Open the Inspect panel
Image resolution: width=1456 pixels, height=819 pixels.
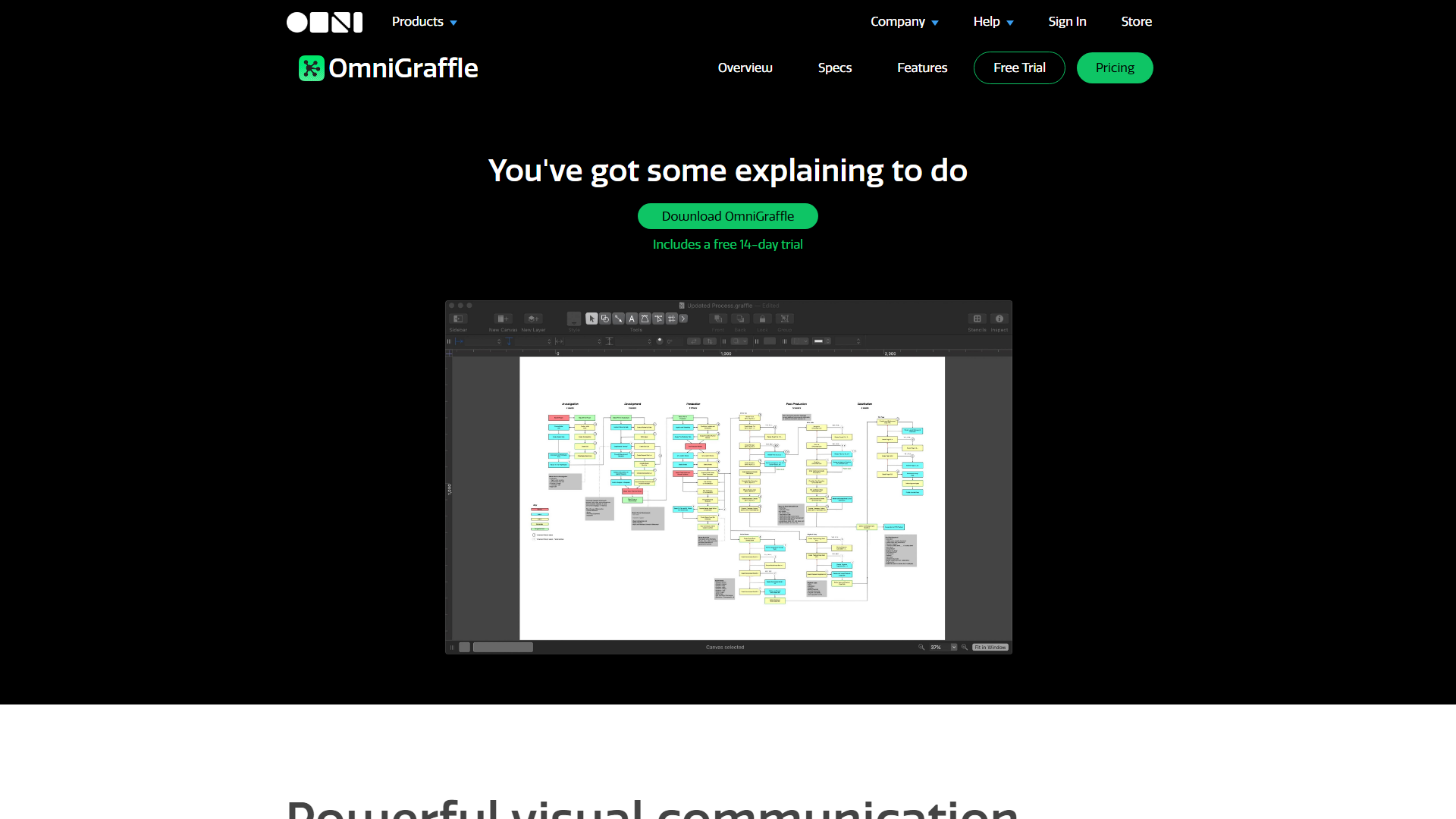(1000, 318)
